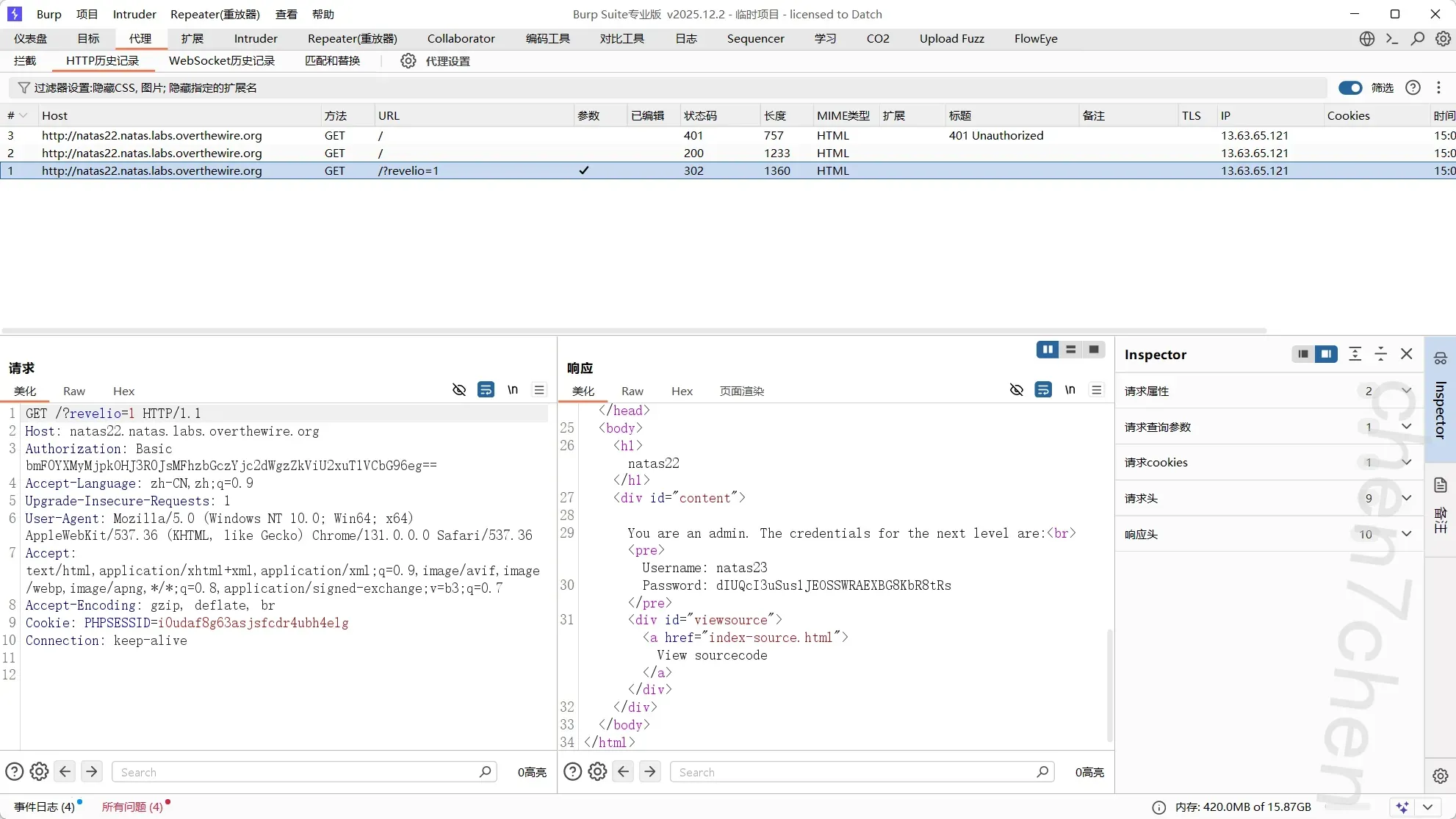Close the Inspector panel

tap(1407, 354)
